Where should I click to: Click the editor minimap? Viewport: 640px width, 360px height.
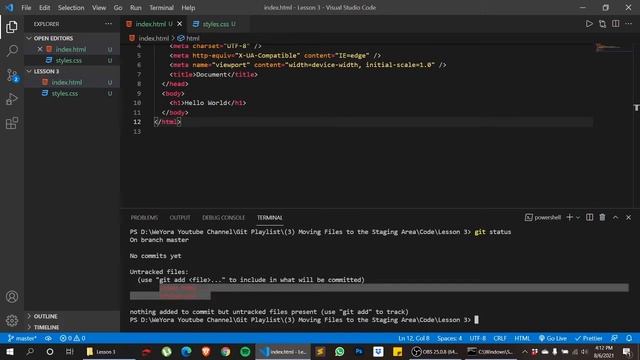point(613,47)
